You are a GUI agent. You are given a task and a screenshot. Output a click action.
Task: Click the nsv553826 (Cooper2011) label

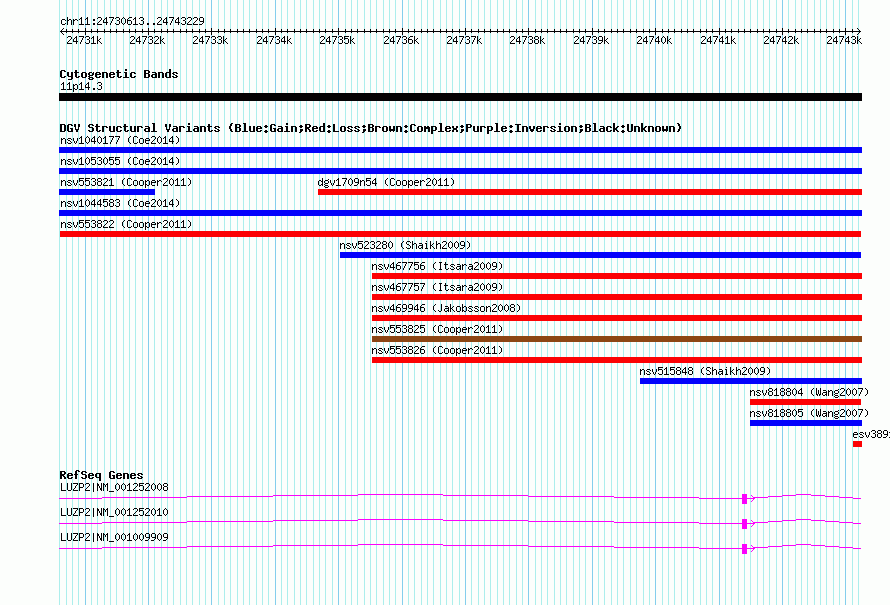point(437,350)
